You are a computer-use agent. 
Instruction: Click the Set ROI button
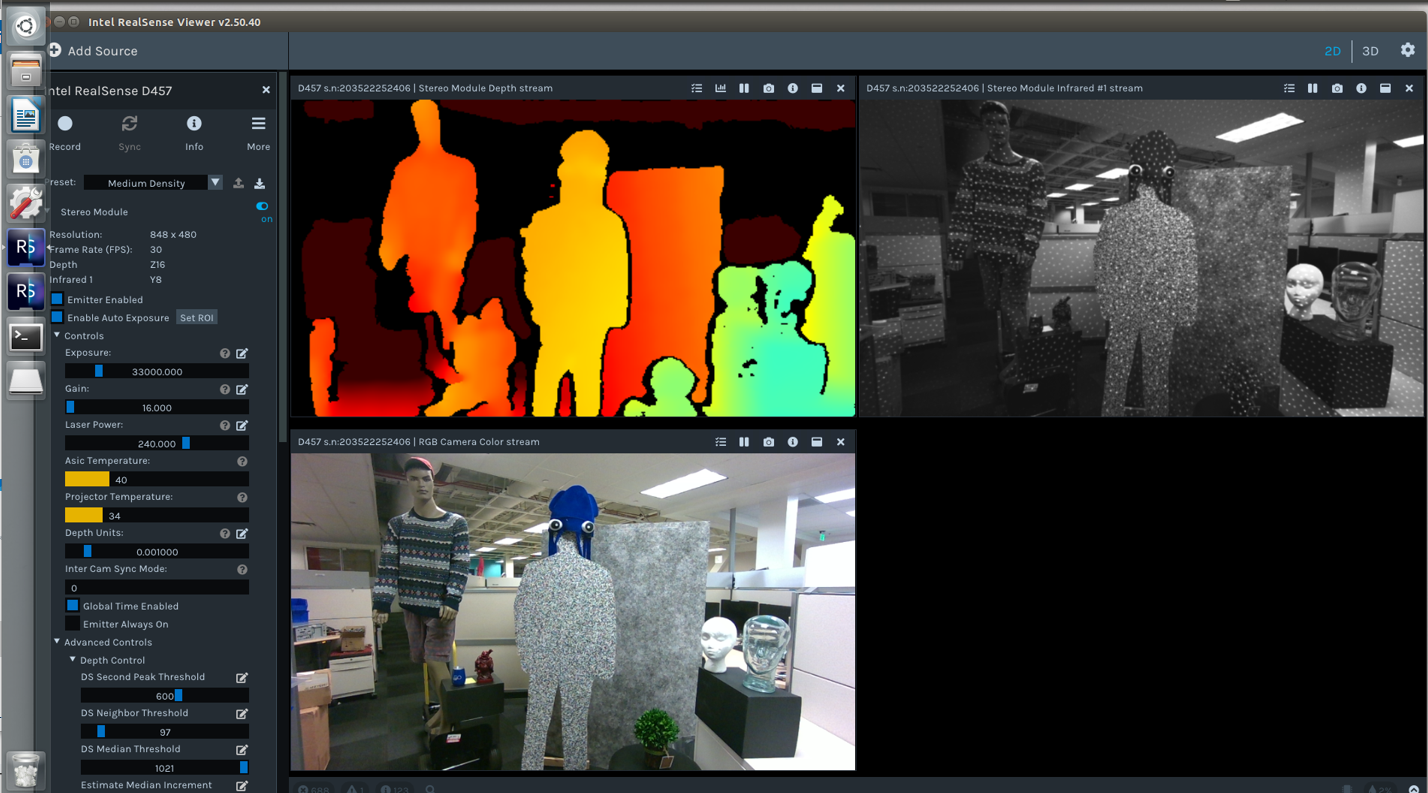click(196, 318)
